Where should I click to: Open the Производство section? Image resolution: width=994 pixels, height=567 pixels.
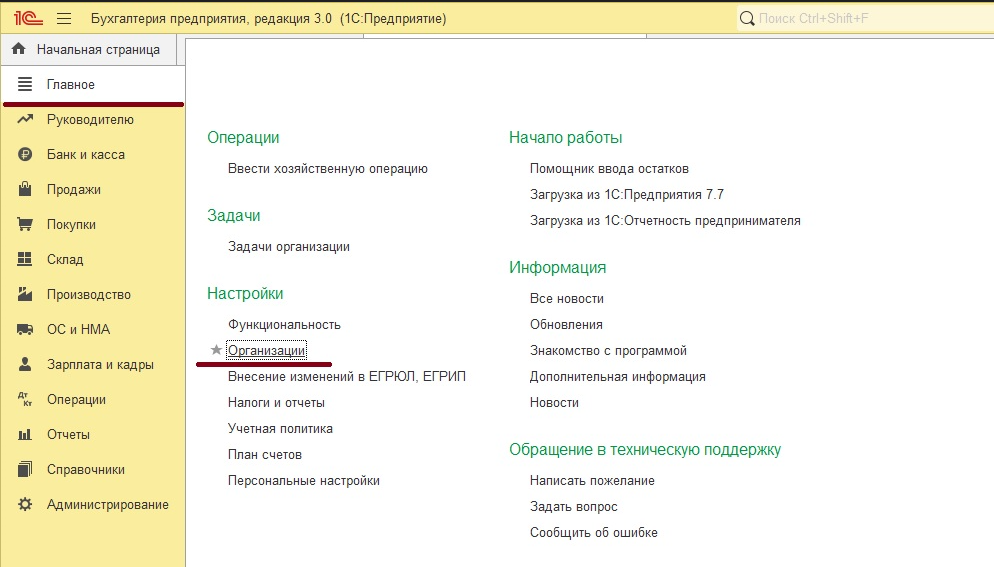[x=93, y=294]
